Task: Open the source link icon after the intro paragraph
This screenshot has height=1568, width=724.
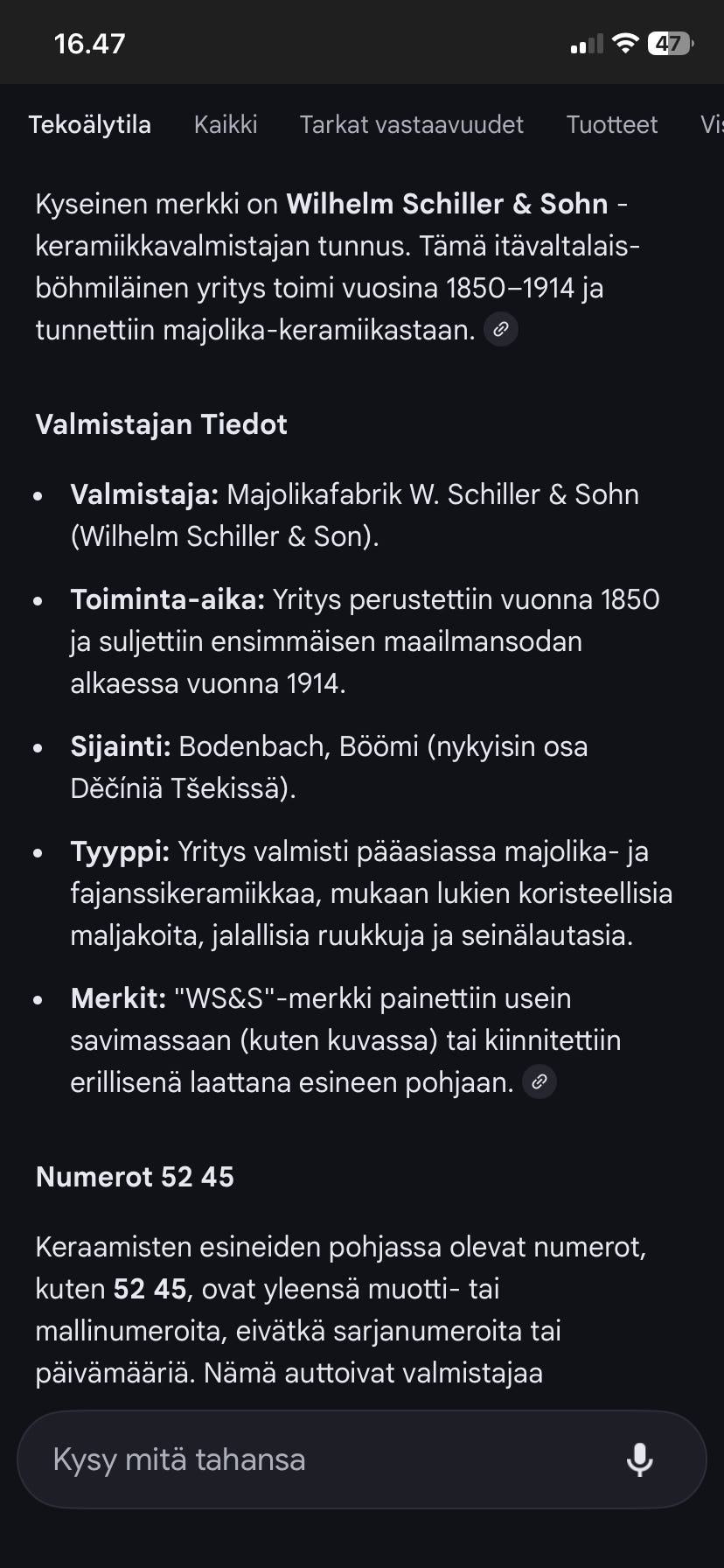Action: click(x=500, y=329)
